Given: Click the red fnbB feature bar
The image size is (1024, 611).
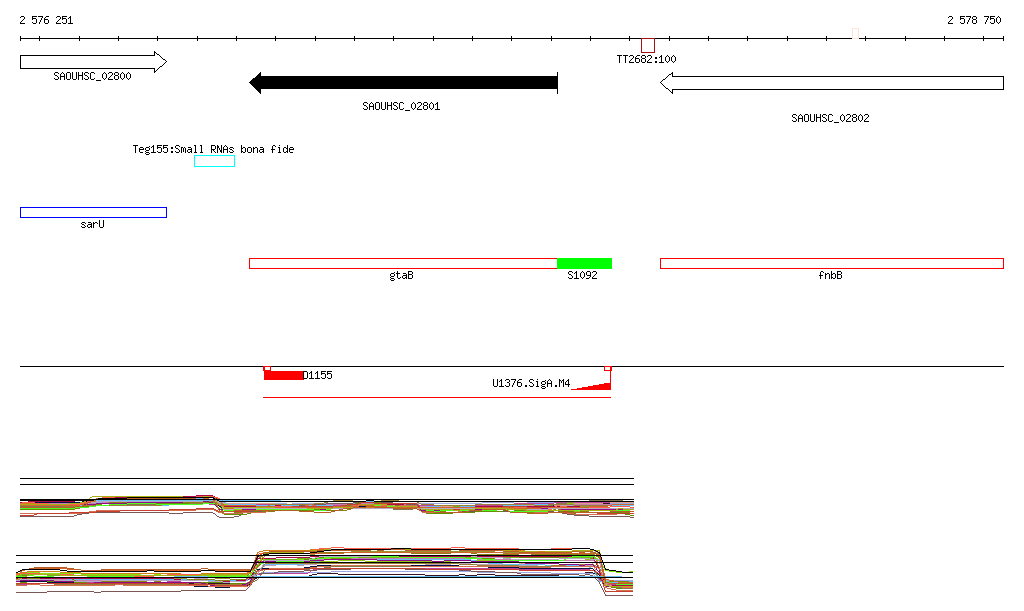Looking at the screenshot, I should pyautogui.click(x=831, y=264).
